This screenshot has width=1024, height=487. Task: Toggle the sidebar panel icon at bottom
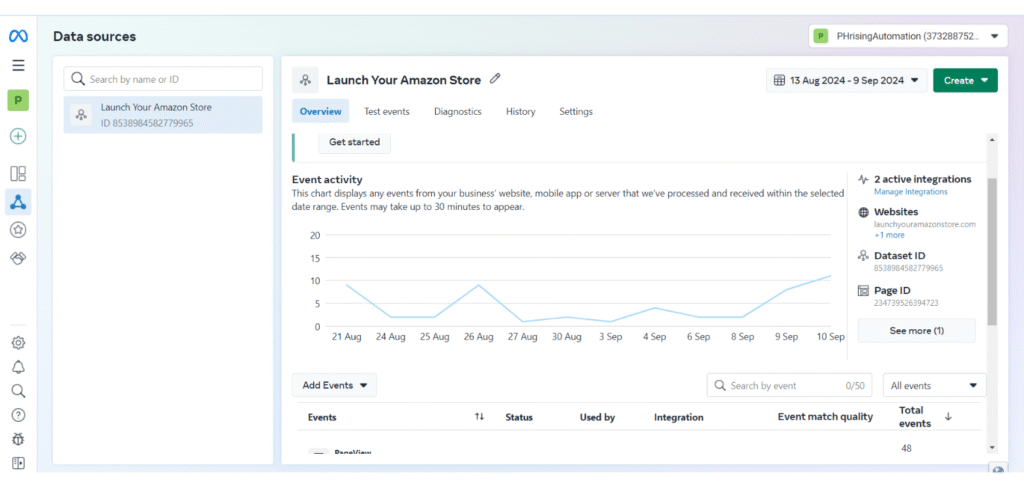pos(18,463)
